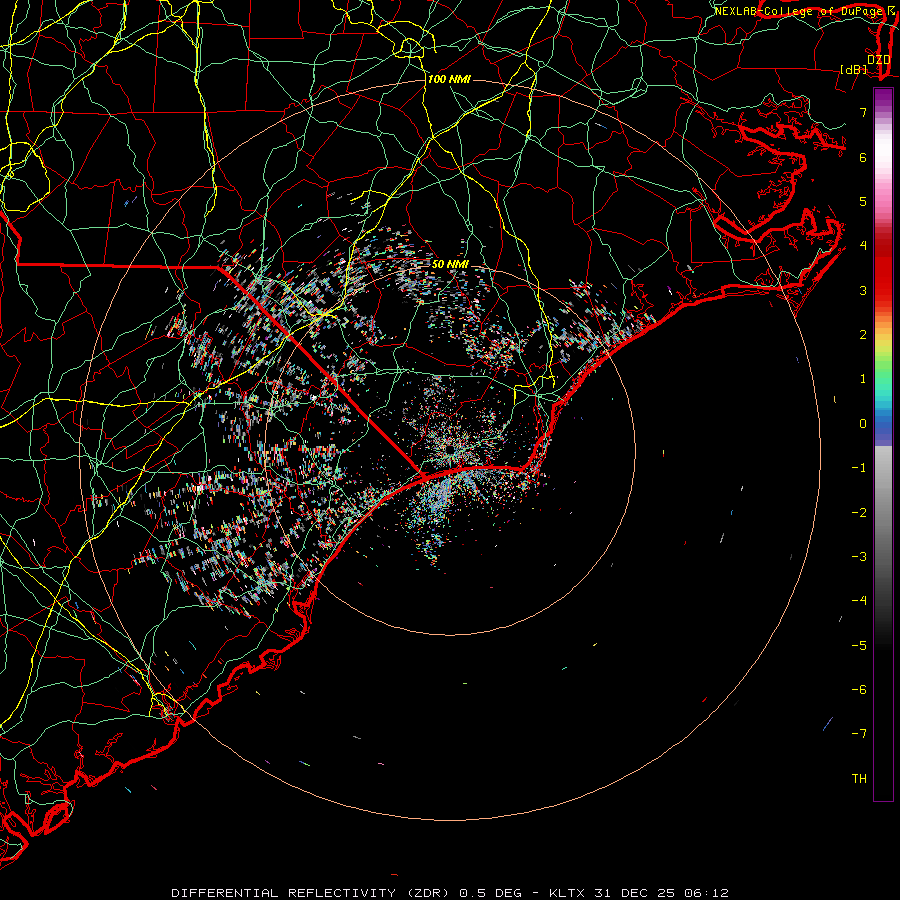This screenshot has height=900, width=900.
Task: Click the 3 dB legend label
Action: click(863, 290)
